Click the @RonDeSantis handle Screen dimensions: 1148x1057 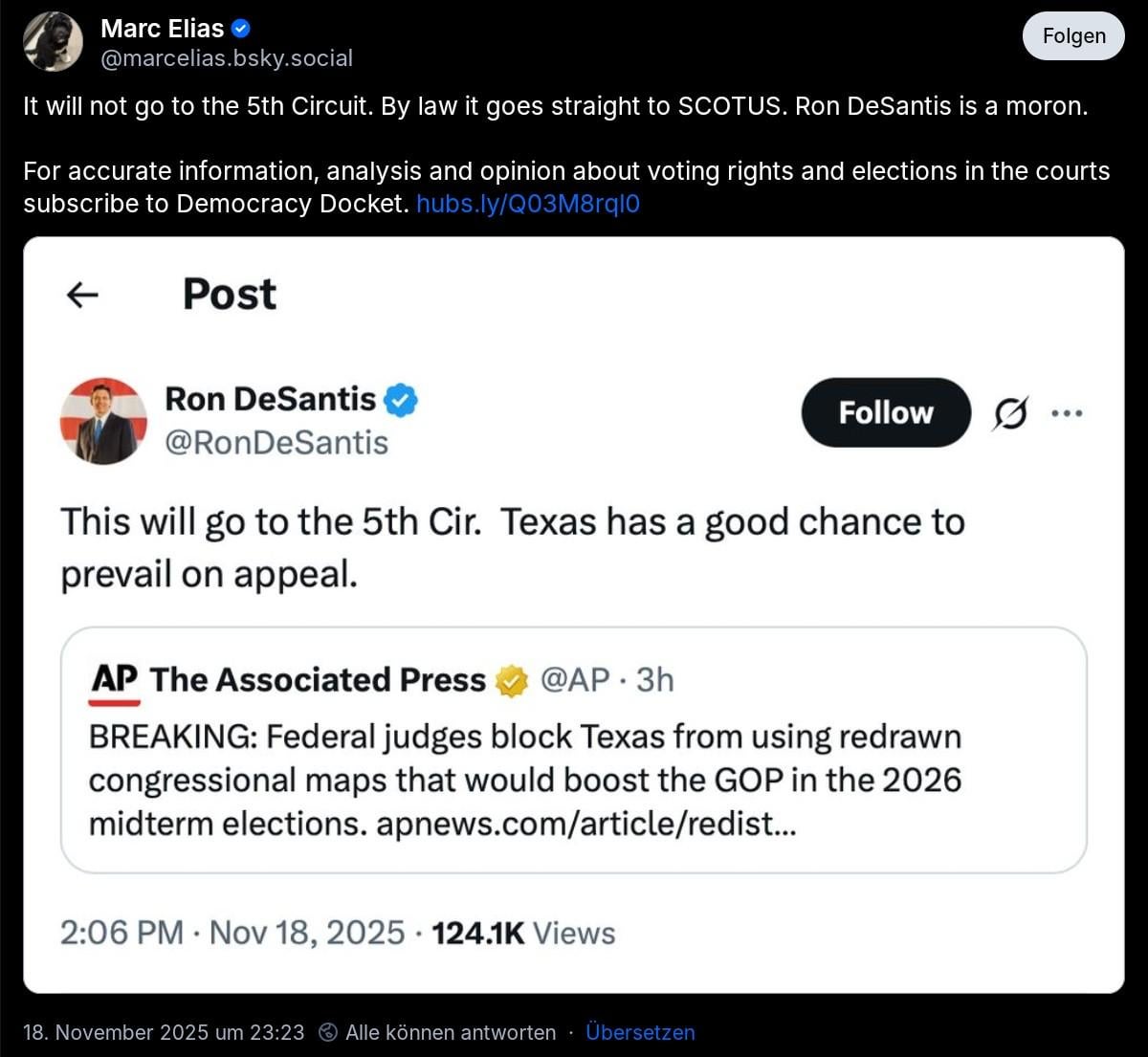(x=276, y=443)
